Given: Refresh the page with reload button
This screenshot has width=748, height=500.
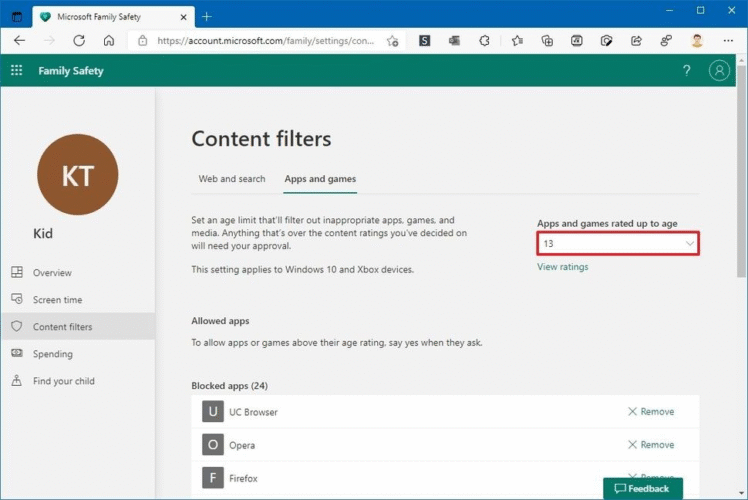Looking at the screenshot, I should coord(79,41).
